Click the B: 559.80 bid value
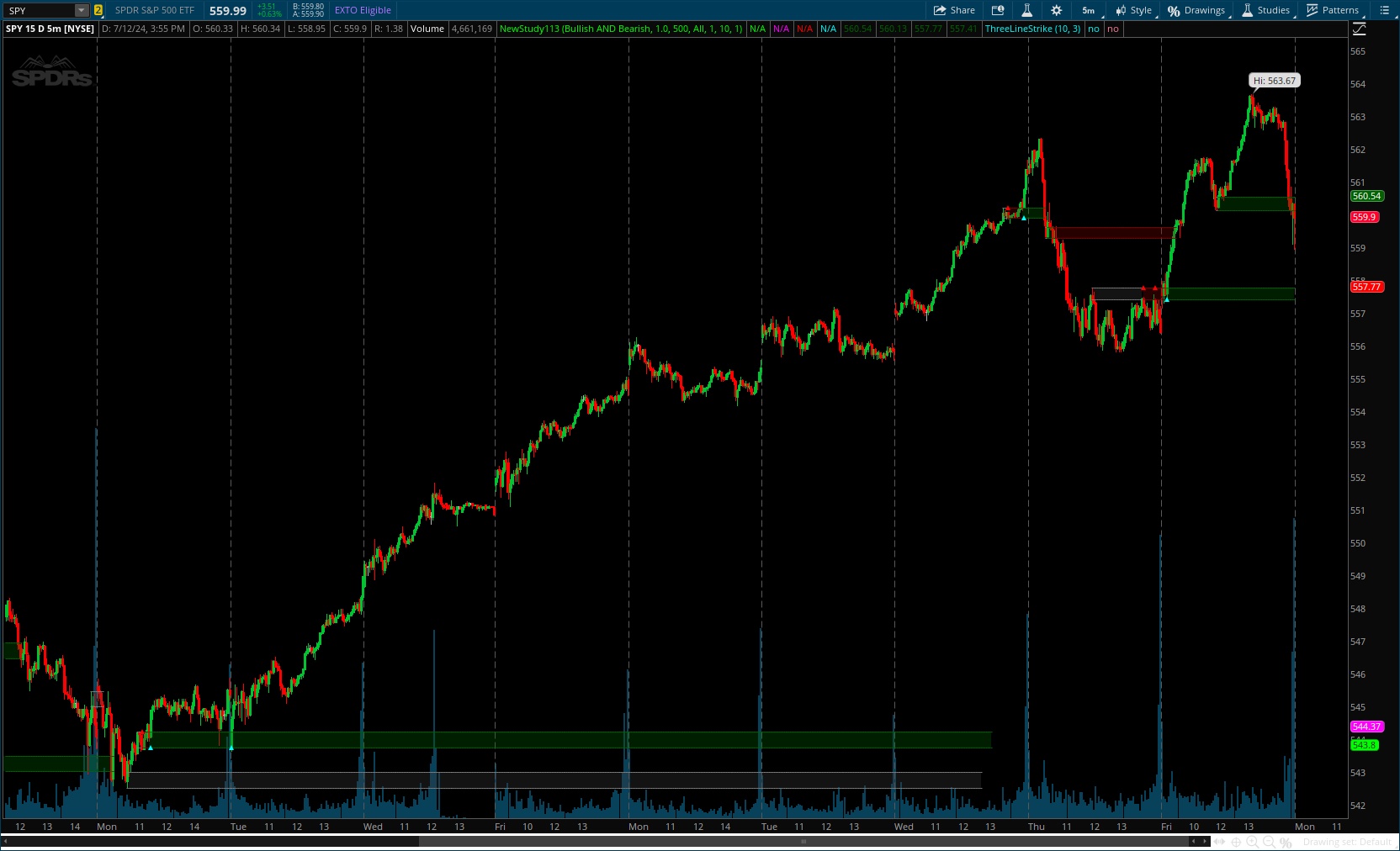Screen dimensions: 1400x851 [308, 7]
